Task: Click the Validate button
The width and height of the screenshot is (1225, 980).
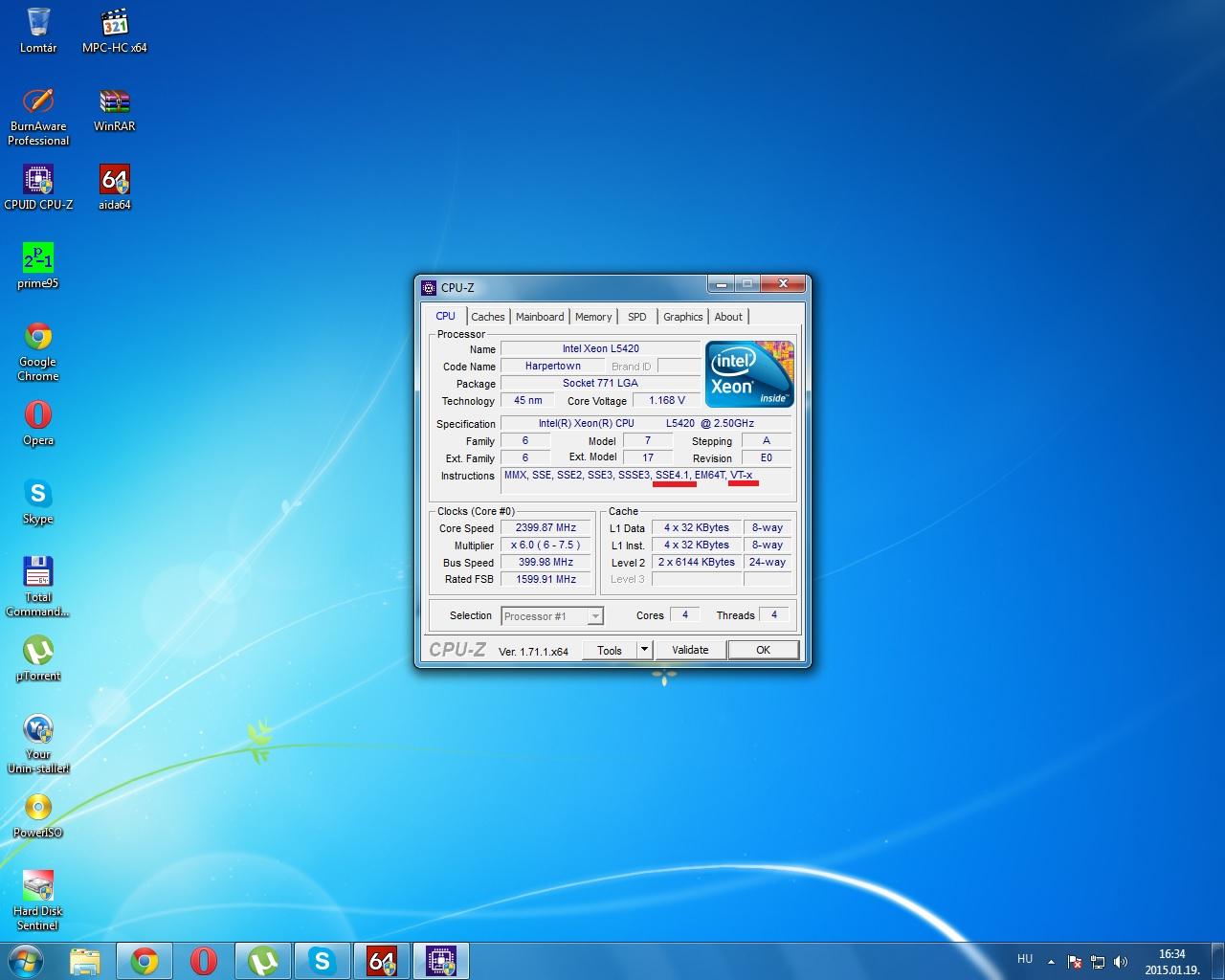Action: coord(690,650)
